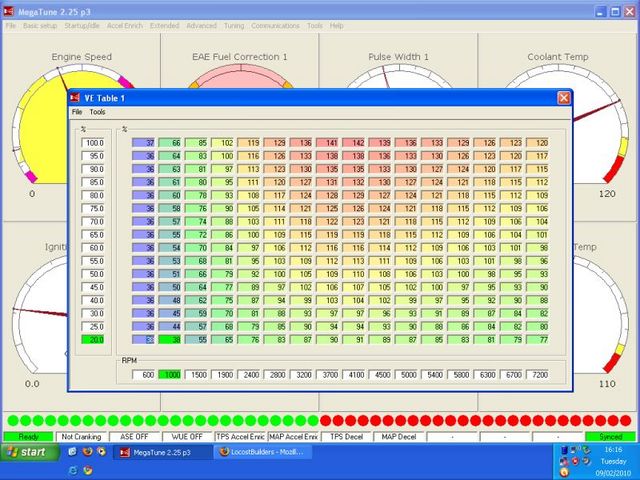Open the Tools menu in VE Table 1
Image resolution: width=640 pixels, height=480 pixels.
point(97,112)
